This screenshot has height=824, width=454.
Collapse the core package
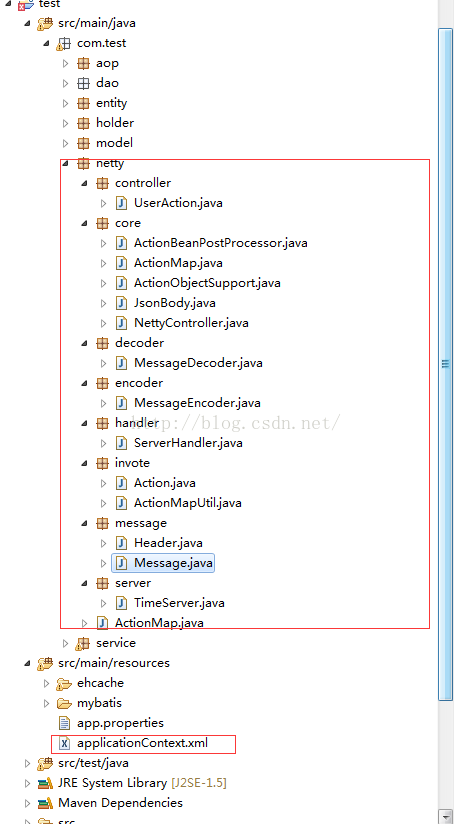(x=84, y=223)
